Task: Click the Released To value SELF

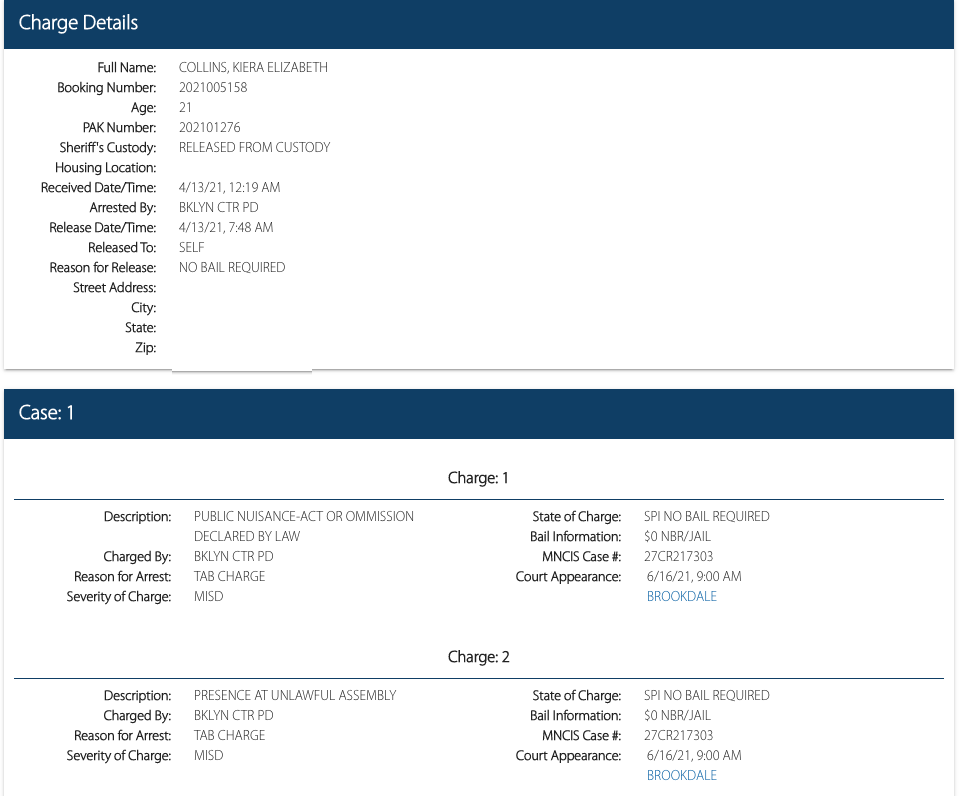Action: 191,248
